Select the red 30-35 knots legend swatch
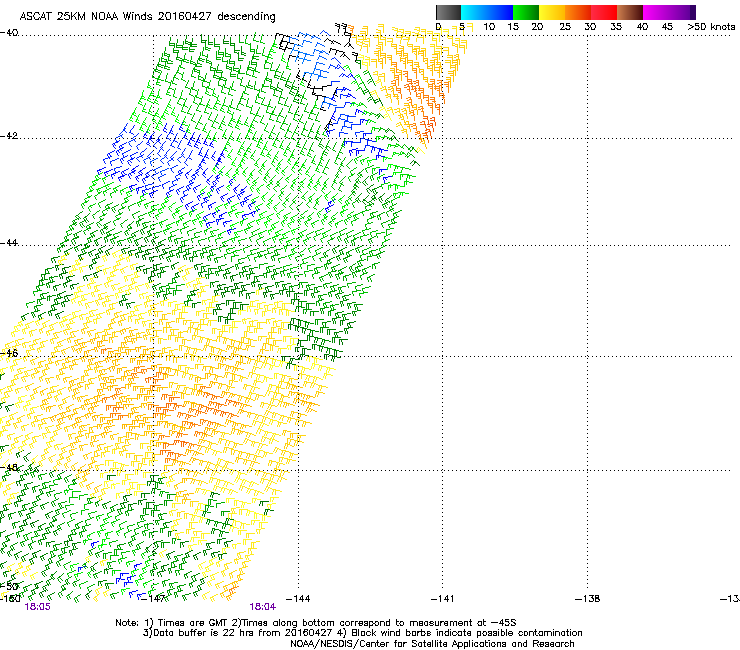 (x=604, y=12)
